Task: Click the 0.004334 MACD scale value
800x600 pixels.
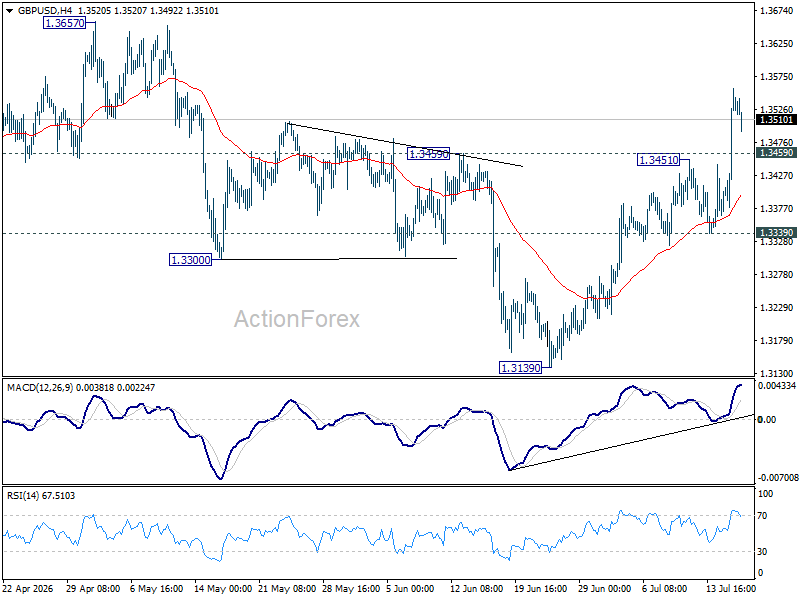Action: pos(777,386)
